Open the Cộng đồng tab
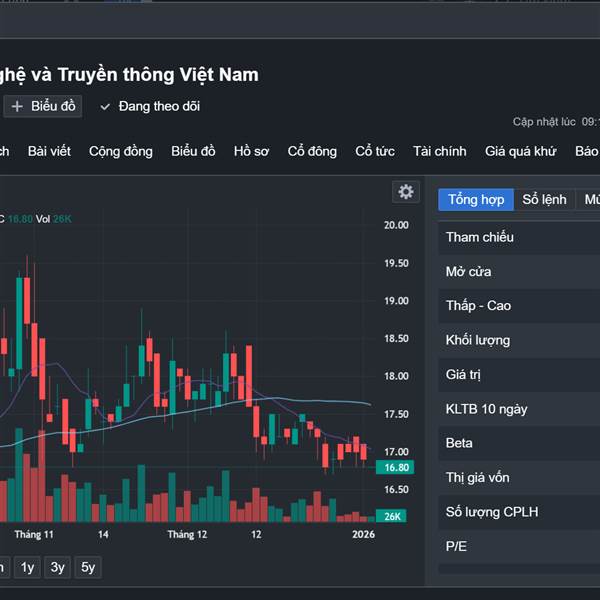The height and width of the screenshot is (600, 600). click(121, 152)
